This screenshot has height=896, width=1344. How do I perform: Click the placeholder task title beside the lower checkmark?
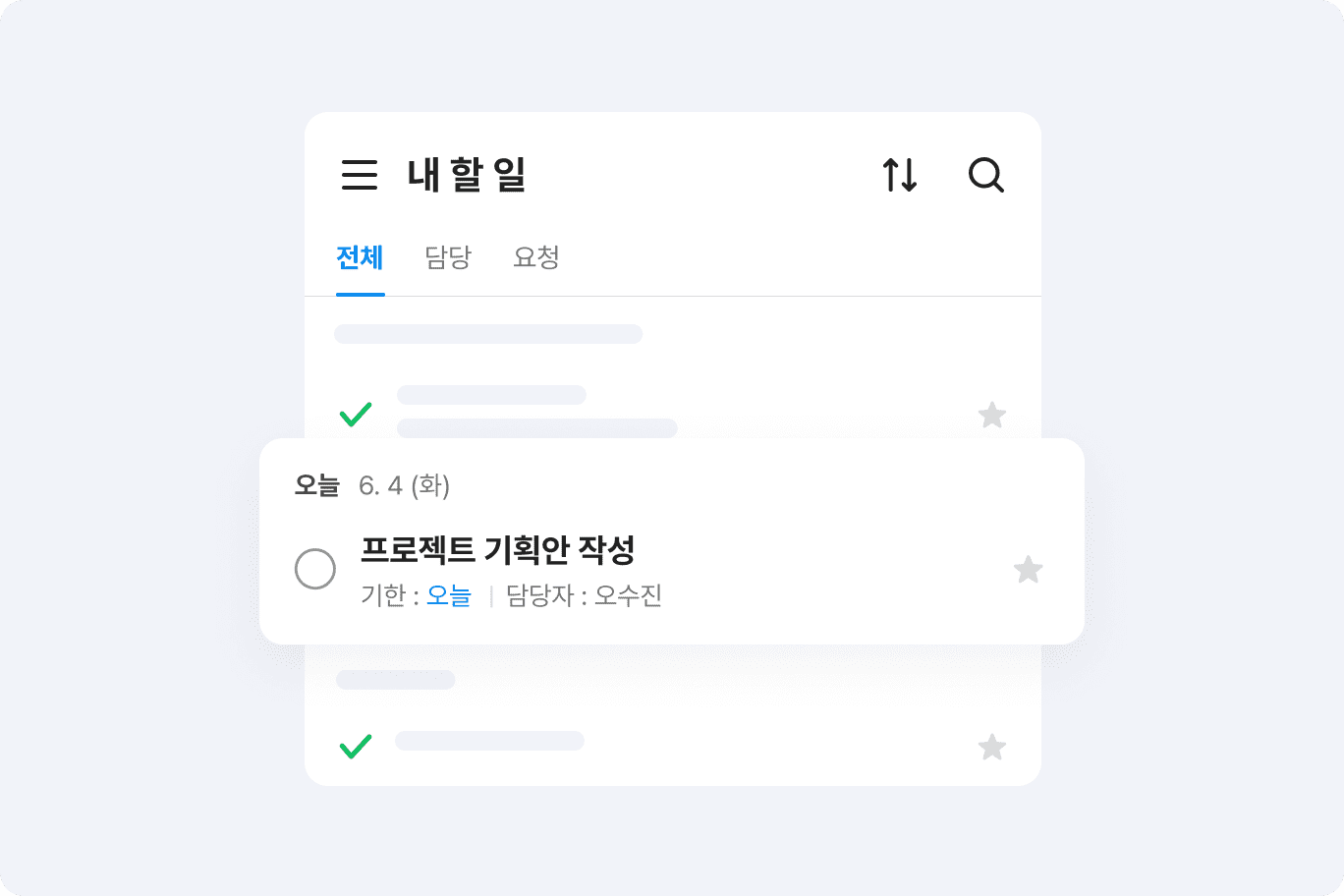pyautogui.click(x=489, y=741)
